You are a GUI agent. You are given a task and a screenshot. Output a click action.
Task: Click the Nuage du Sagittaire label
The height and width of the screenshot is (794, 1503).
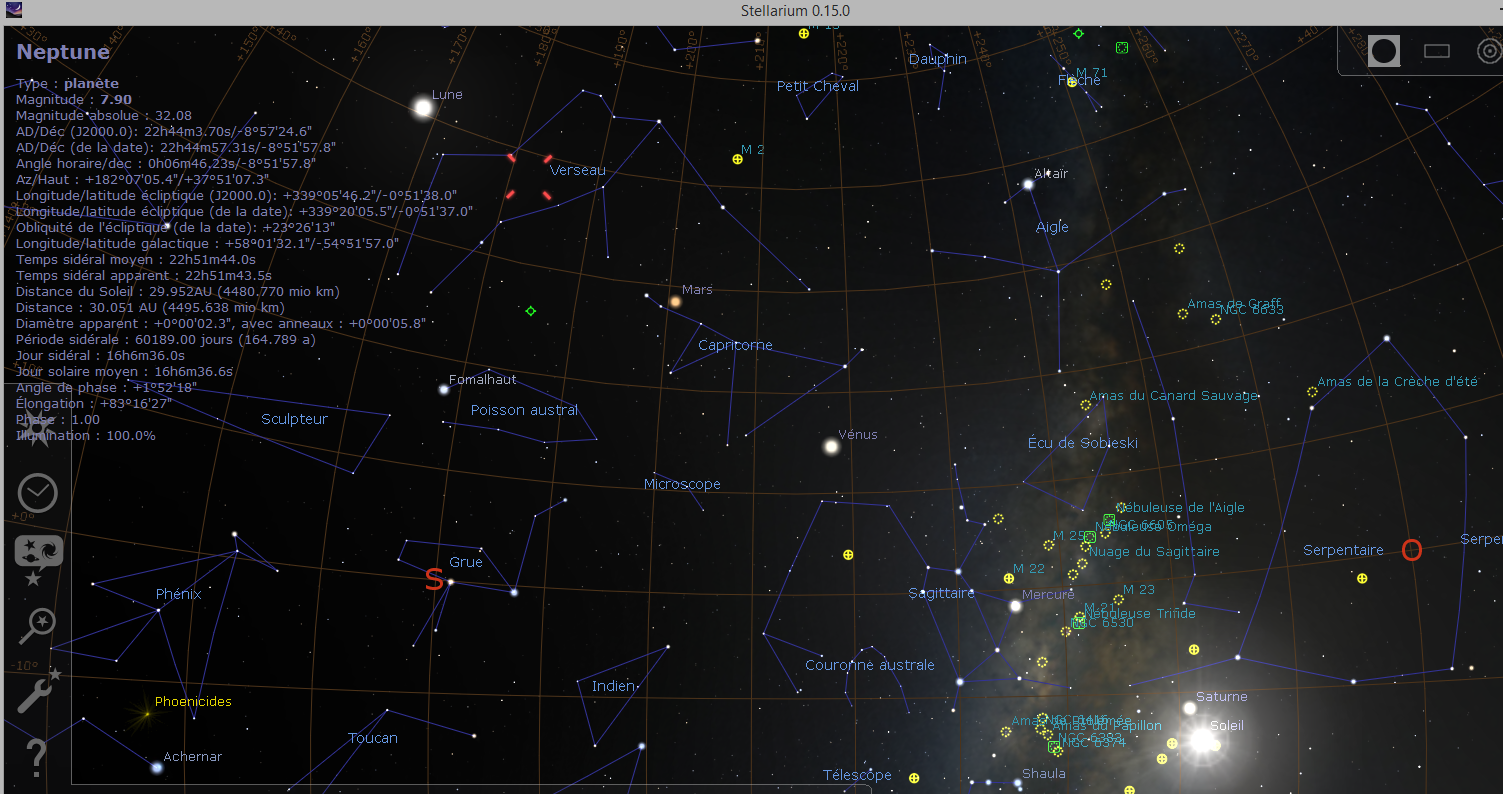(x=1154, y=552)
